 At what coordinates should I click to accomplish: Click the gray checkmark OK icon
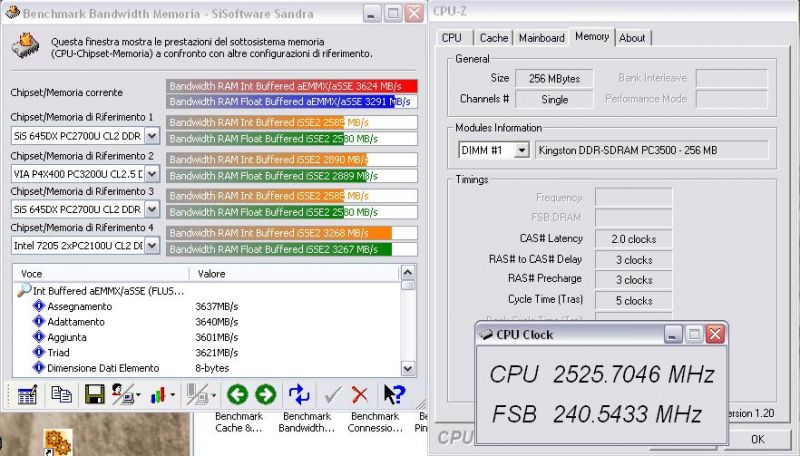pos(333,394)
